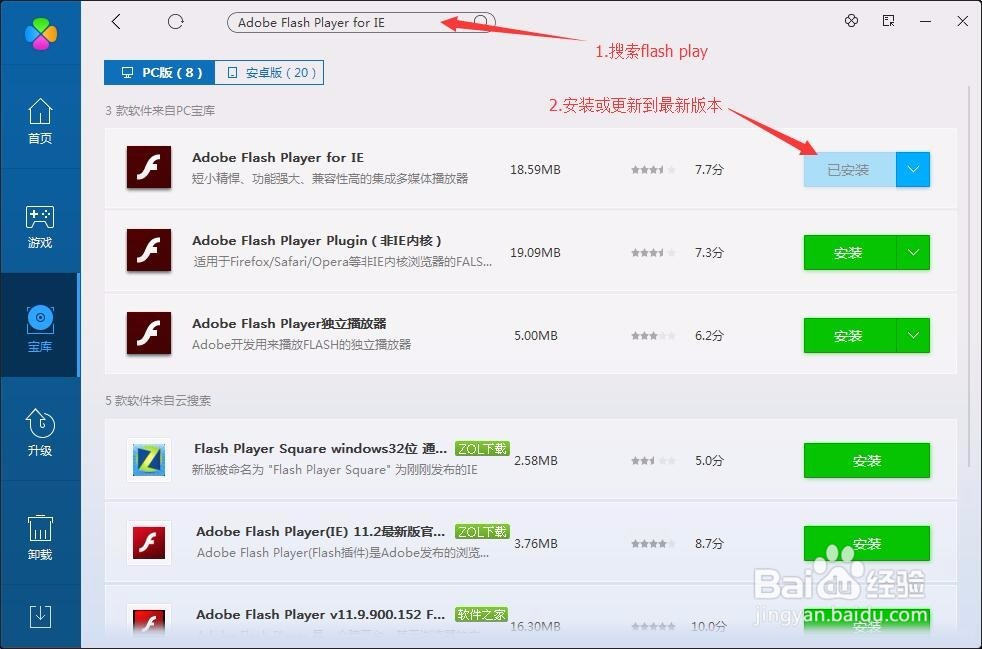This screenshot has height=649, width=982.
Task: Open the skin settings icon in title bar
Action: coord(851,21)
